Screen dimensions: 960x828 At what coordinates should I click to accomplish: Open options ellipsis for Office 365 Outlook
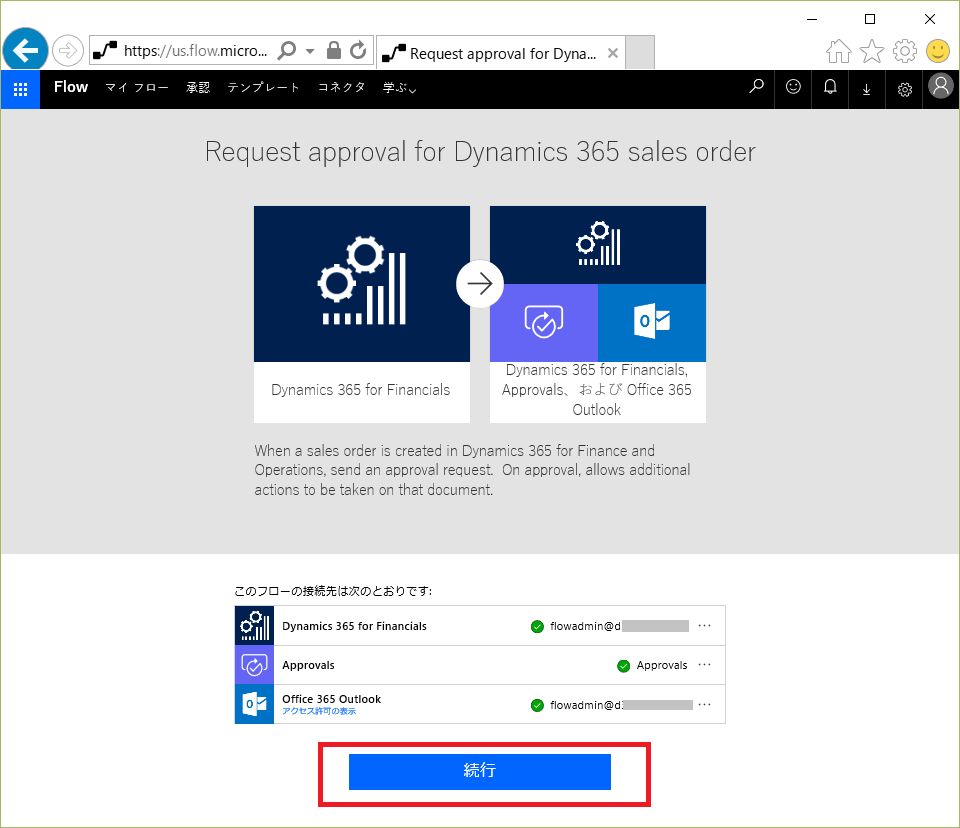[705, 704]
